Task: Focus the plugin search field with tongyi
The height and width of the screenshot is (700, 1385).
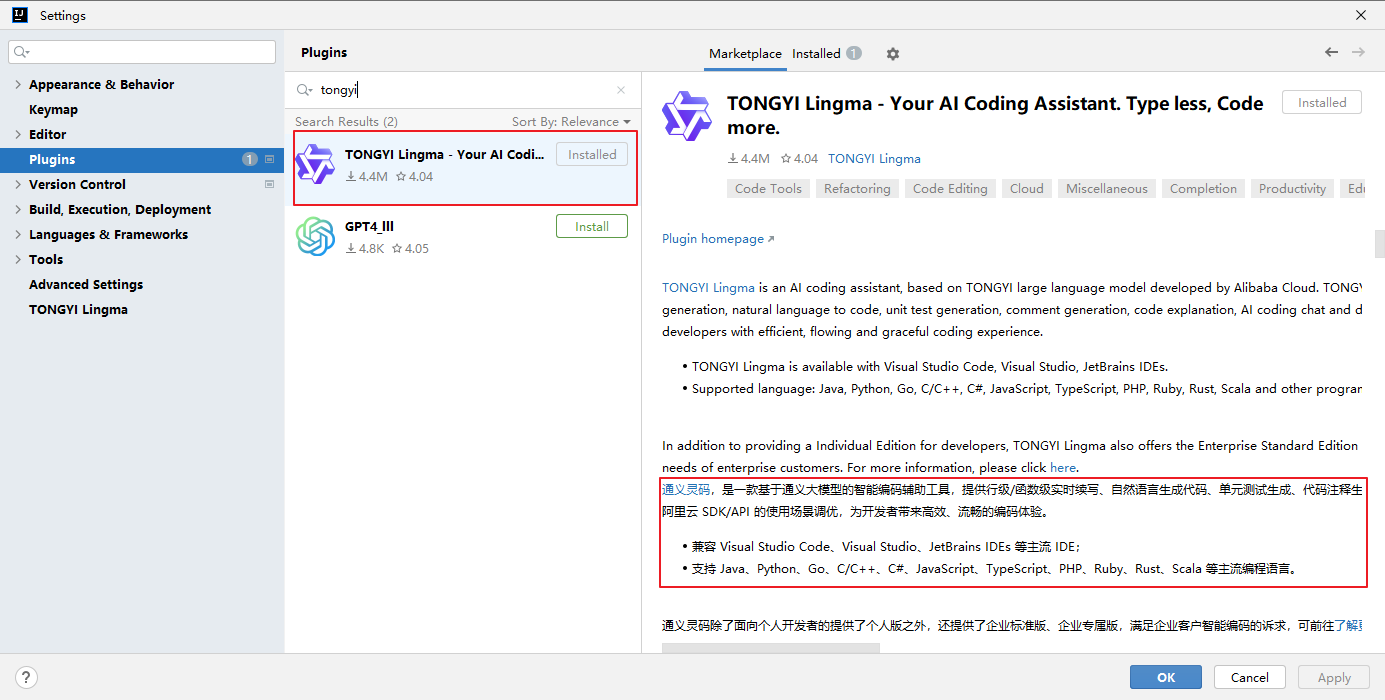Action: pyautogui.click(x=462, y=90)
